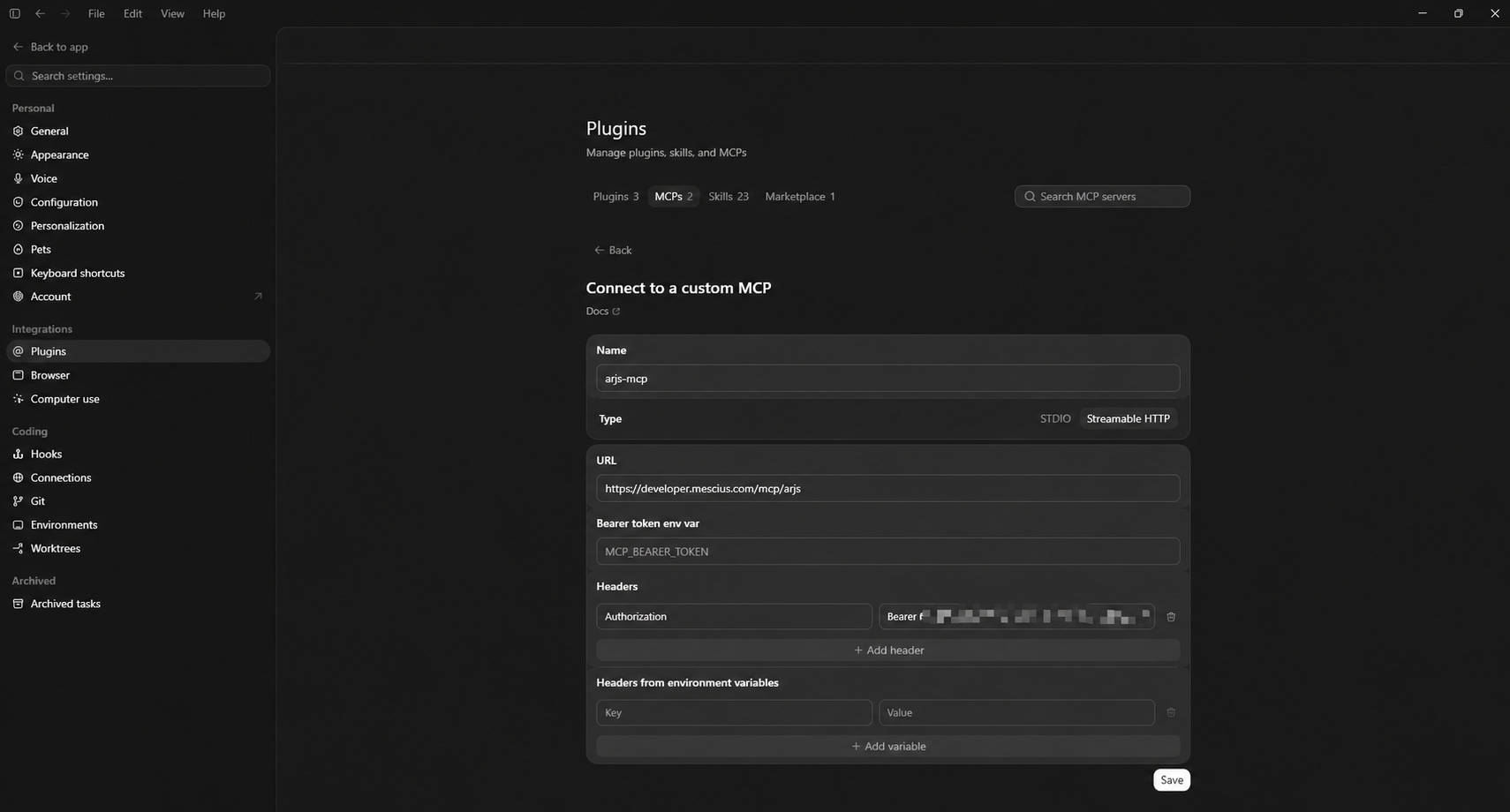The image size is (1510, 812).
Task: Switch to the Skills tab
Action: coord(729,197)
